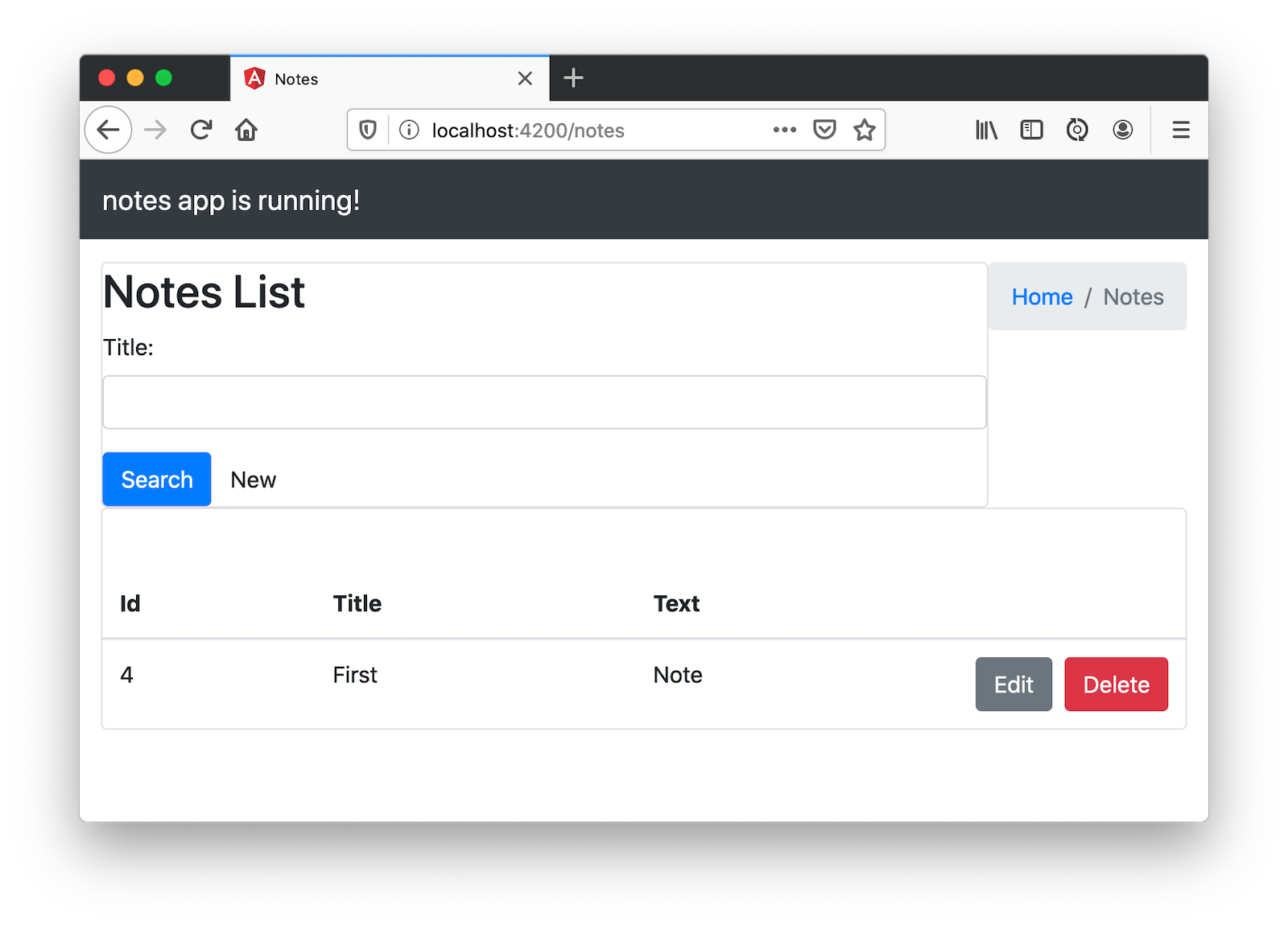The height and width of the screenshot is (927, 1288).
Task: Show site information icon in address bar
Action: click(x=409, y=130)
